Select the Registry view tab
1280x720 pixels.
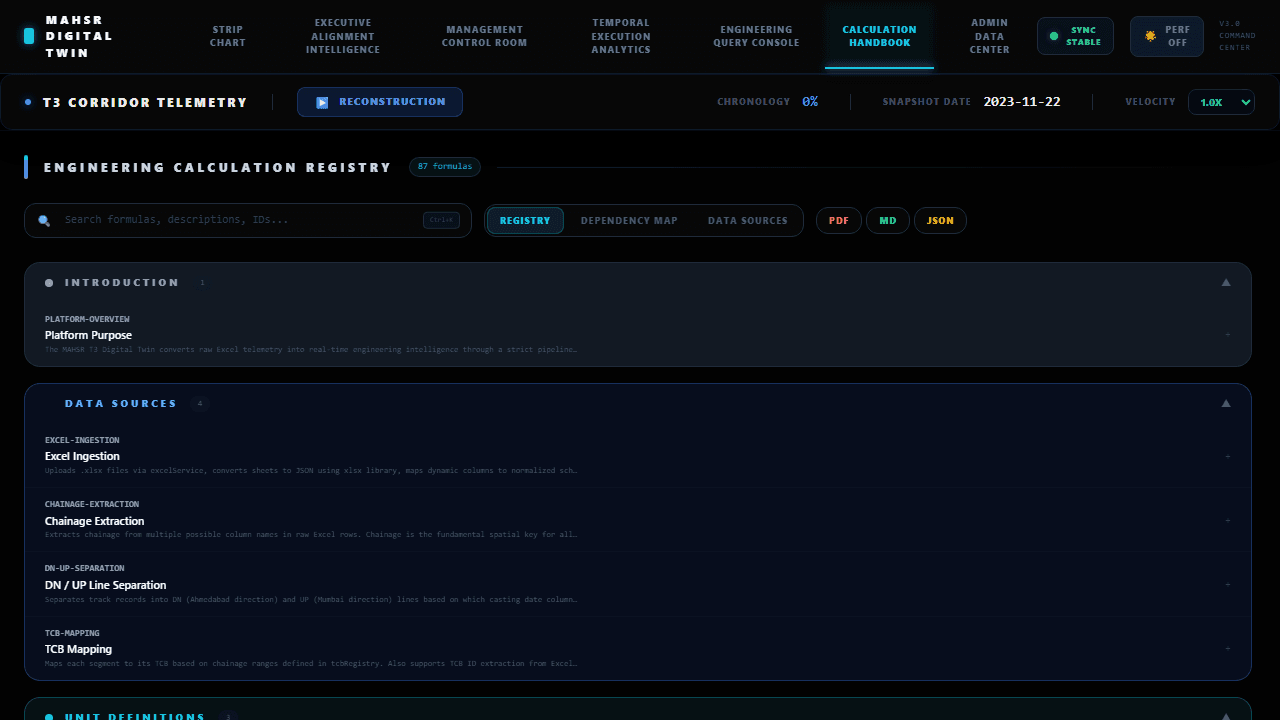pos(525,221)
